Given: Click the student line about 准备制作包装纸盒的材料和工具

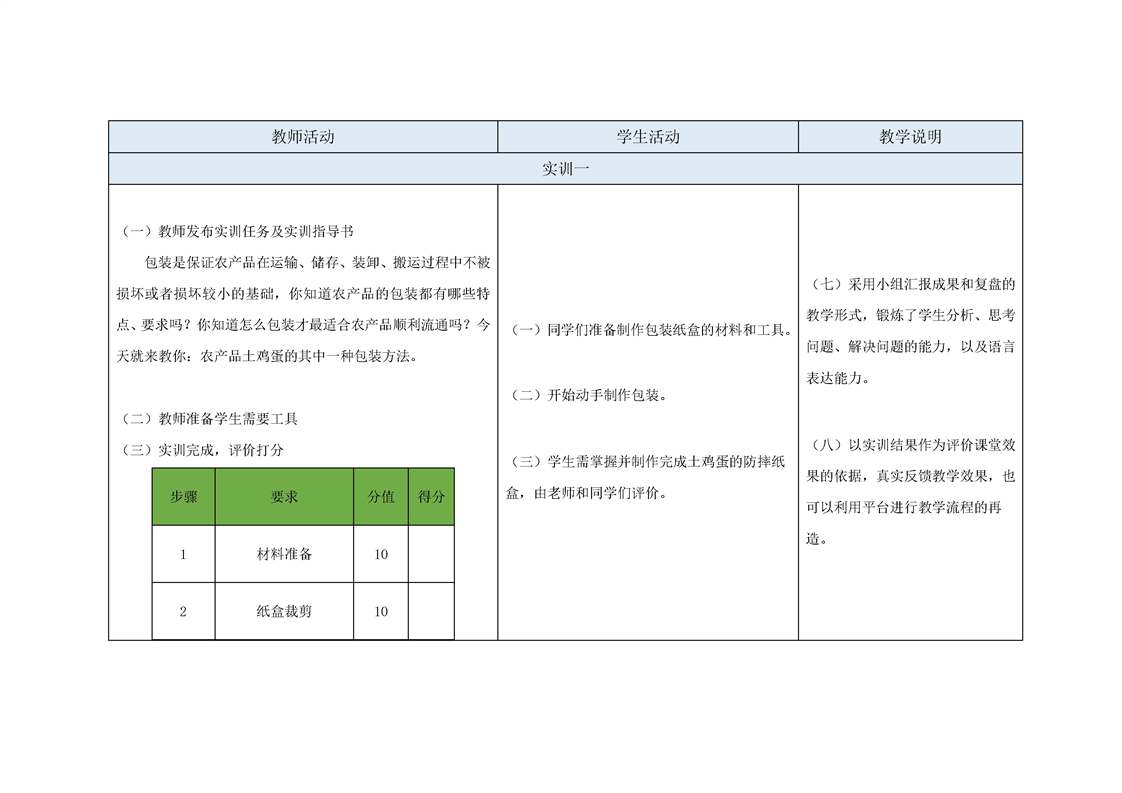Looking at the screenshot, I should point(648,330).
